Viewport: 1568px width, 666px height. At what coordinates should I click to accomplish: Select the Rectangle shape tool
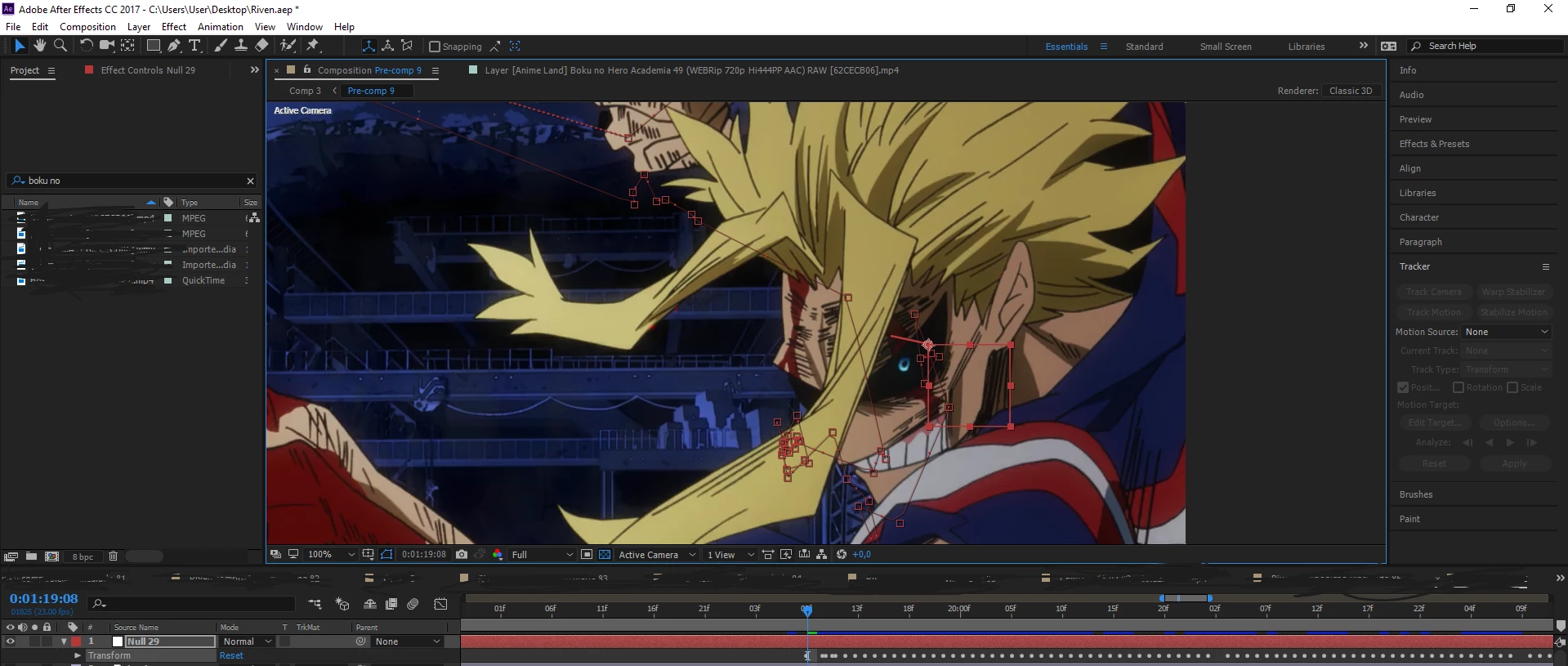[153, 46]
